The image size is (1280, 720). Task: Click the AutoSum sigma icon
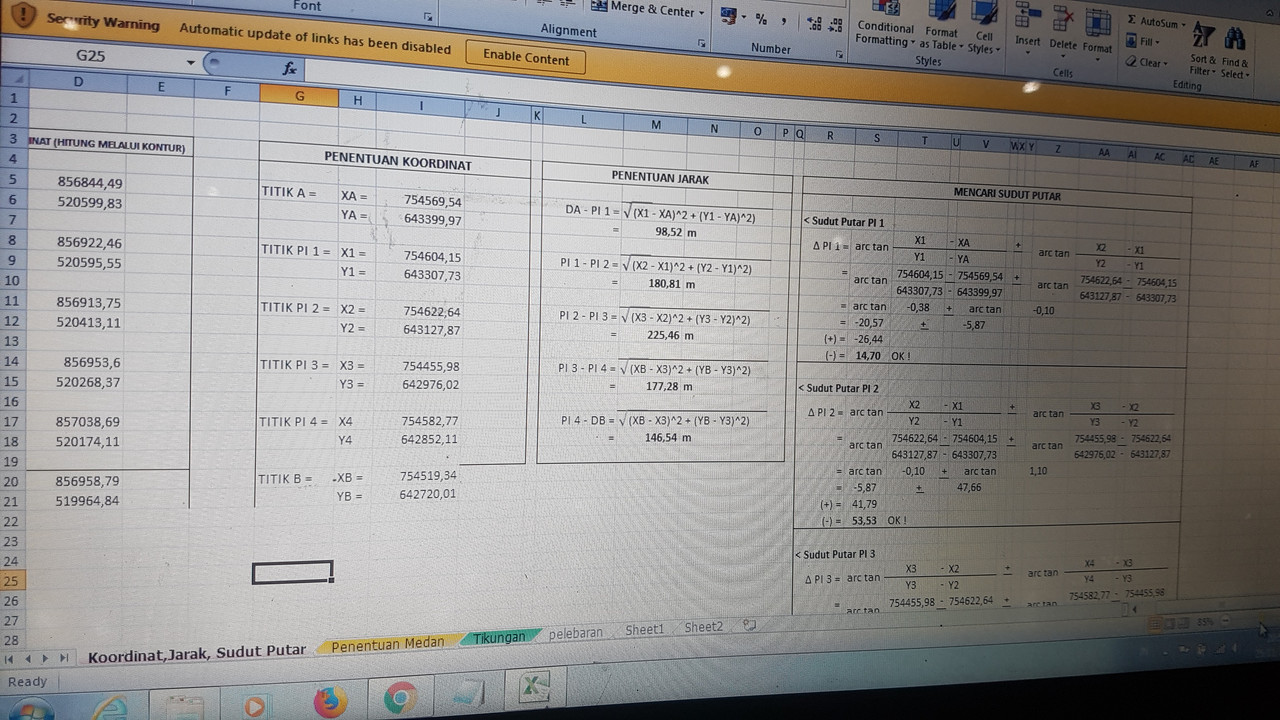1132,20
